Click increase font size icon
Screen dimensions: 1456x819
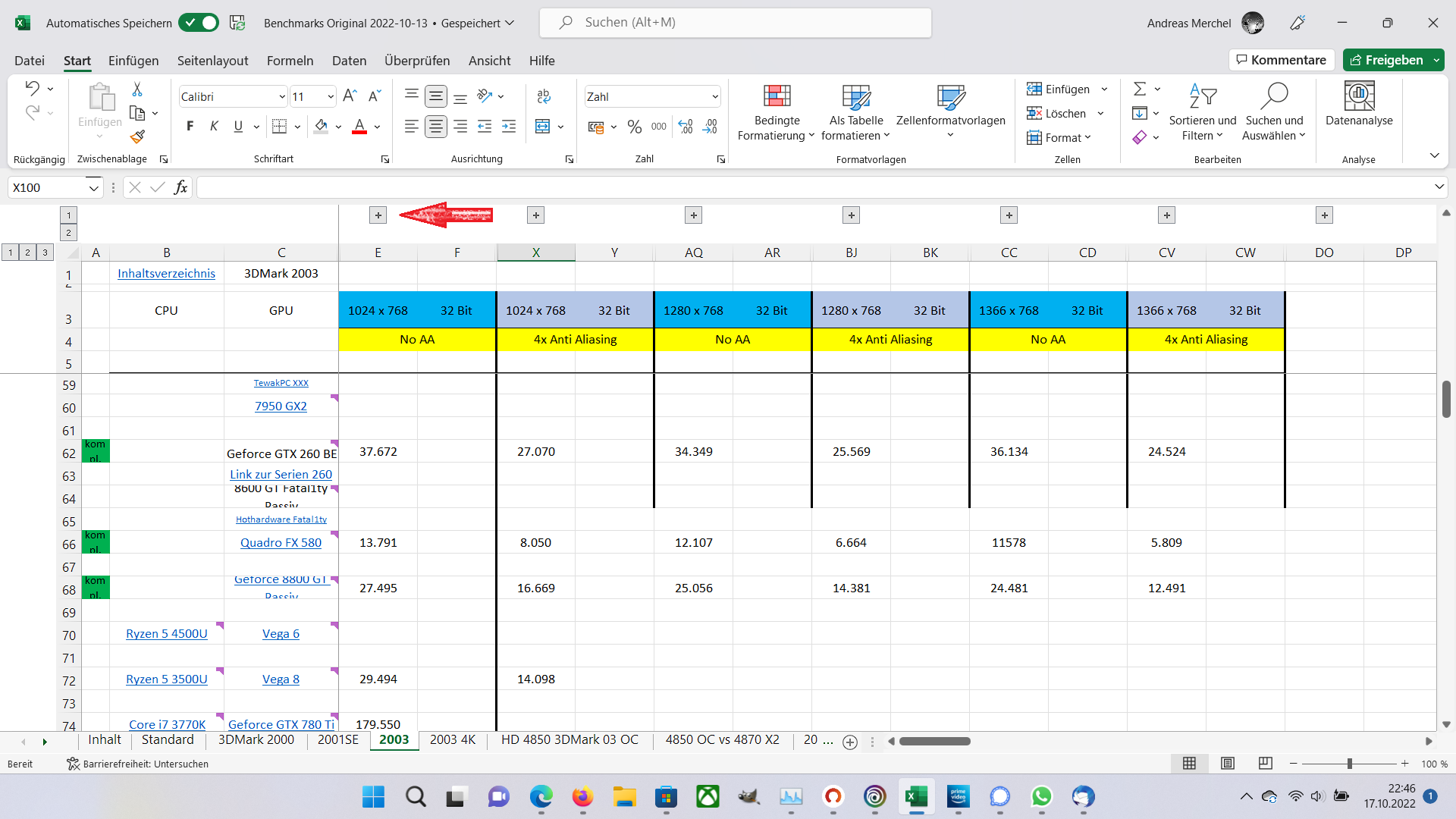349,96
